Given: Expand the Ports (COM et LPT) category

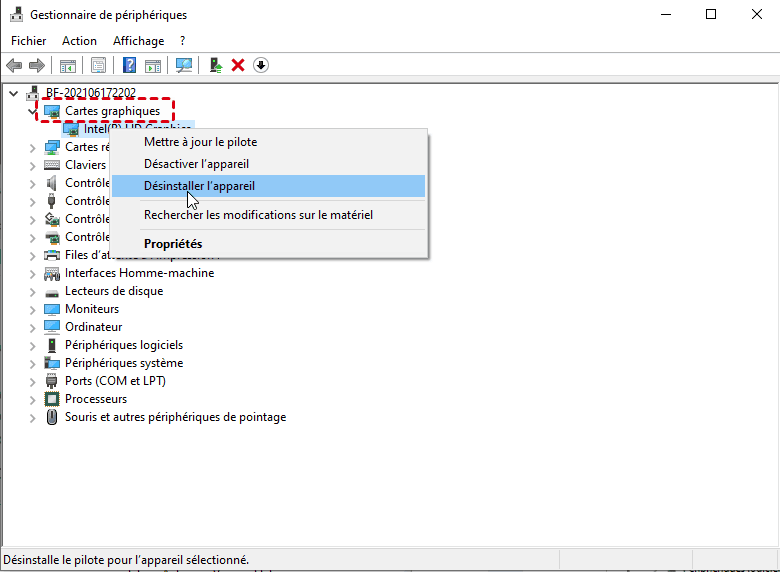Looking at the screenshot, I should (x=32, y=381).
